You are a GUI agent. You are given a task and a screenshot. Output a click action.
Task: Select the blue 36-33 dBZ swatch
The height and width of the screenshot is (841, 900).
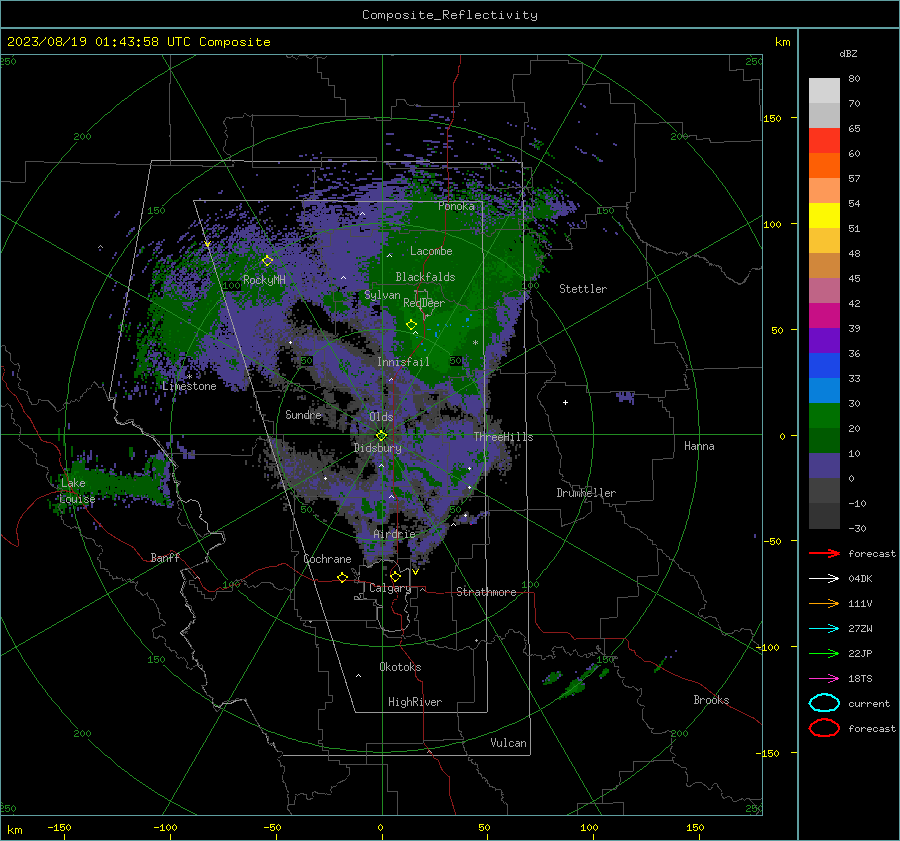(x=824, y=366)
